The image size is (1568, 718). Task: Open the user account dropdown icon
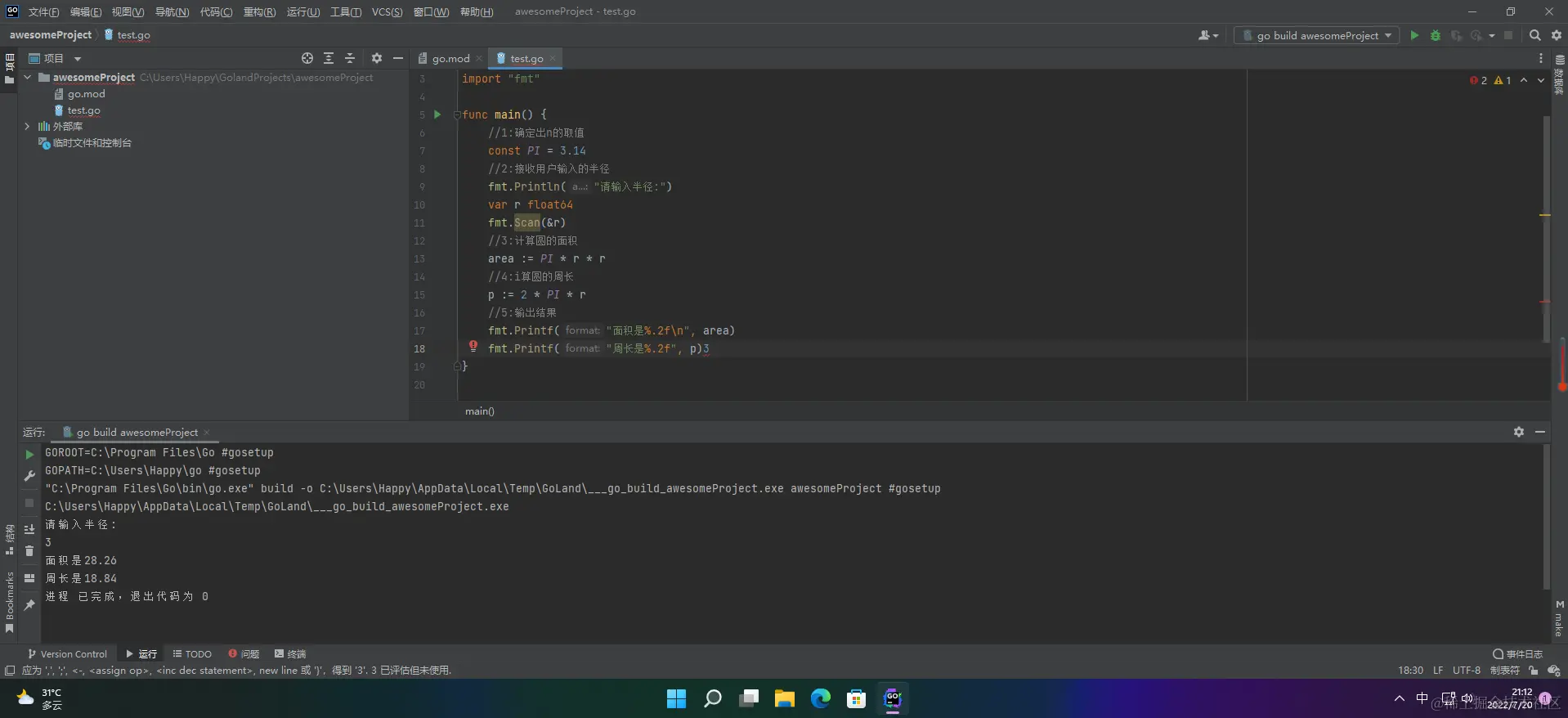coord(1207,35)
